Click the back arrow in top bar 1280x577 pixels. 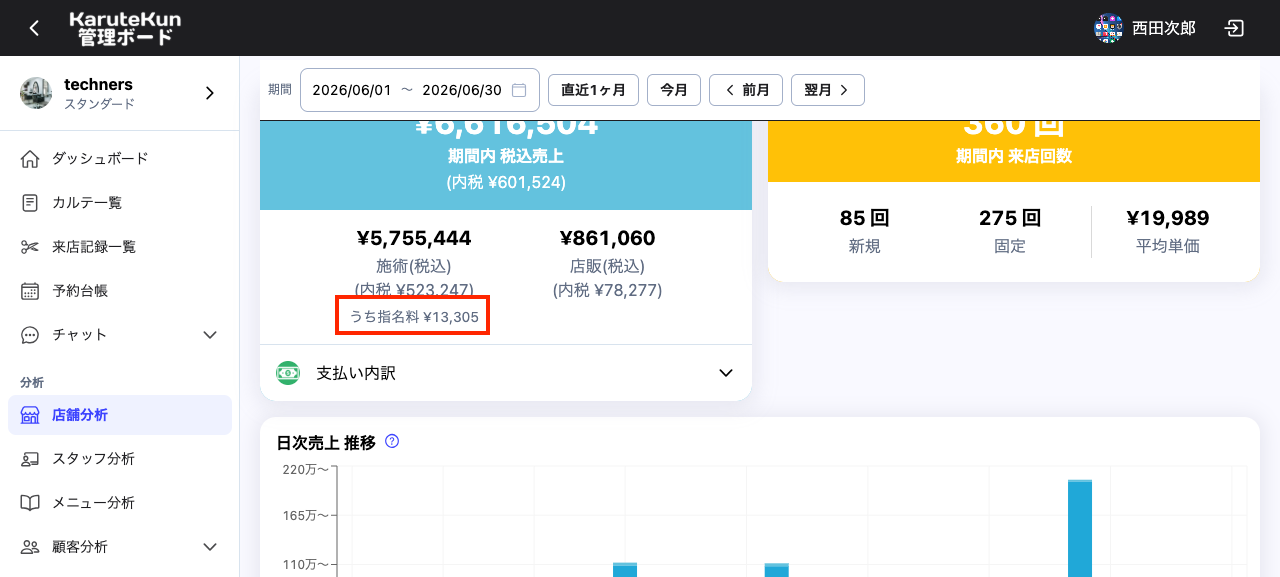point(34,28)
